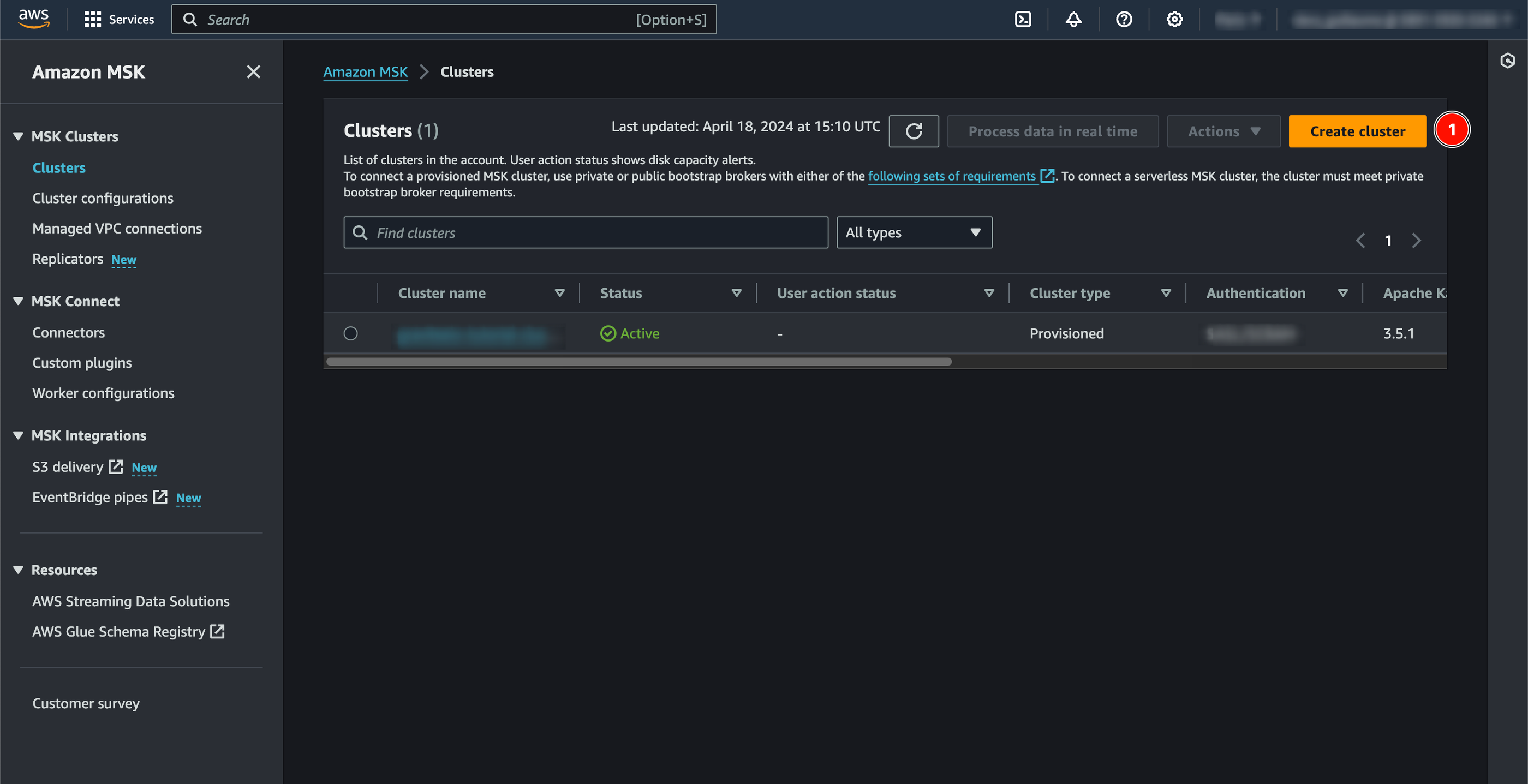Click the EventBridge pipes external link icon
The width and height of the screenshot is (1528, 784).
click(160, 497)
